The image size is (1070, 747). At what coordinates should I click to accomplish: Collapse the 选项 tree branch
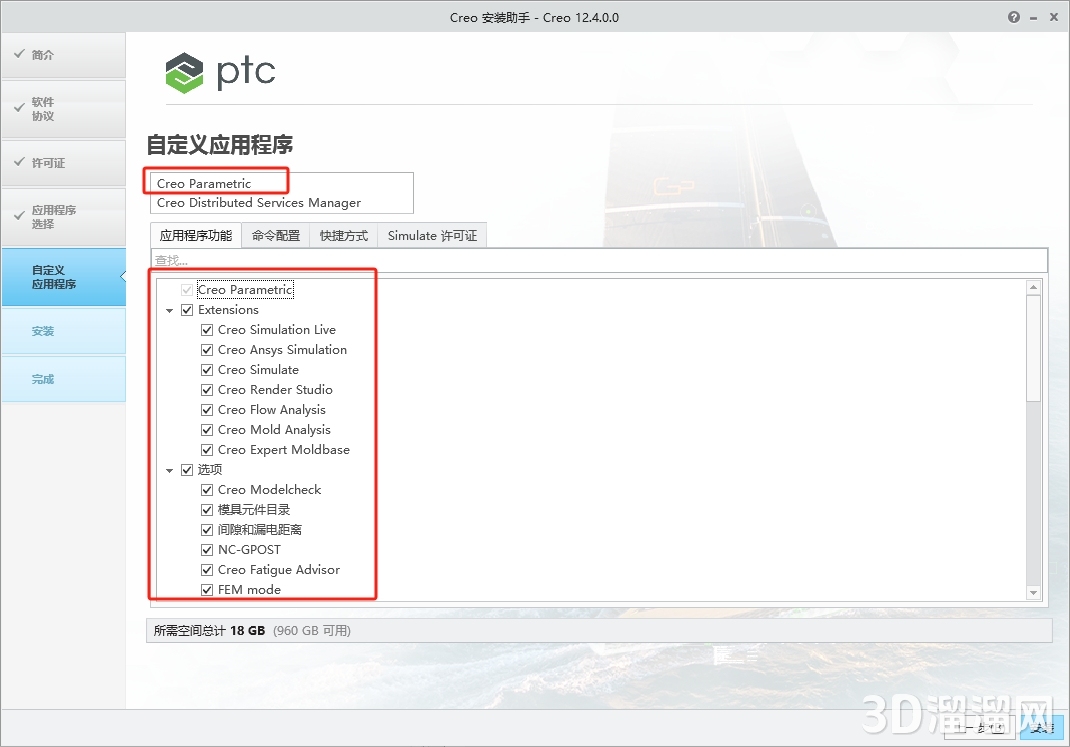(169, 469)
